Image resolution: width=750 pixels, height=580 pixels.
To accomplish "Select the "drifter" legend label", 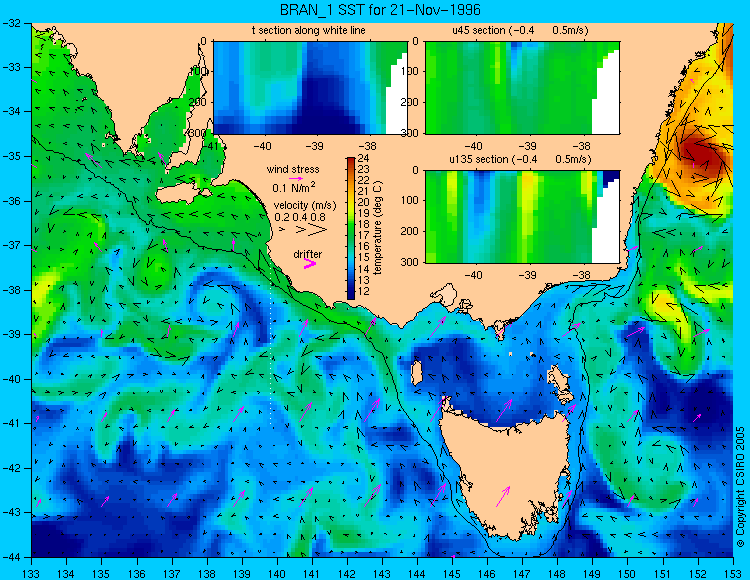I will coord(308,254).
